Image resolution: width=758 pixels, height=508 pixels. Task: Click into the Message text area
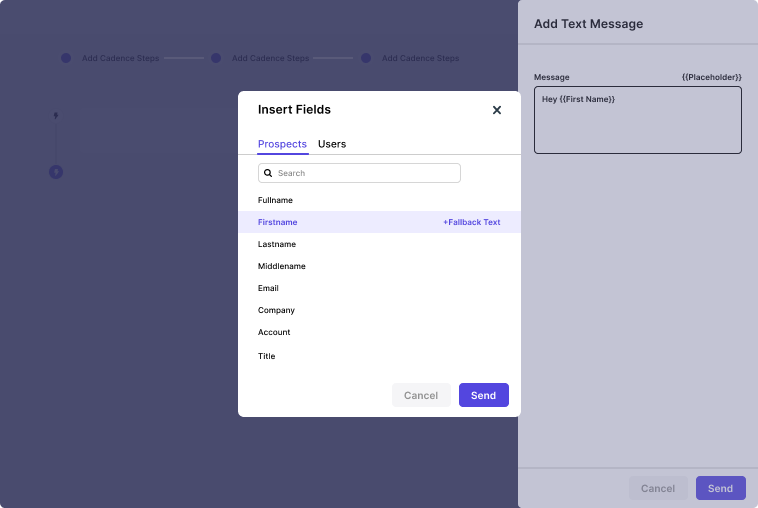[x=638, y=120]
